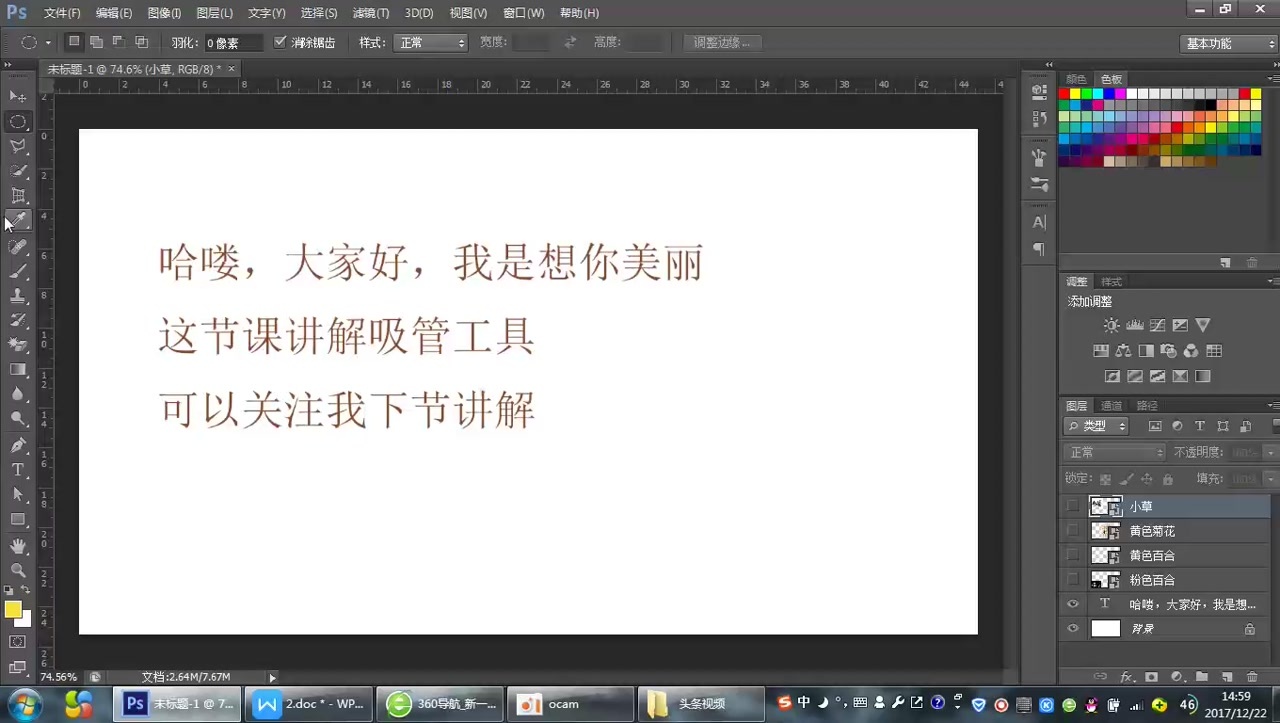Open the 文件(F) menu
The image size is (1280, 723).
62,13
